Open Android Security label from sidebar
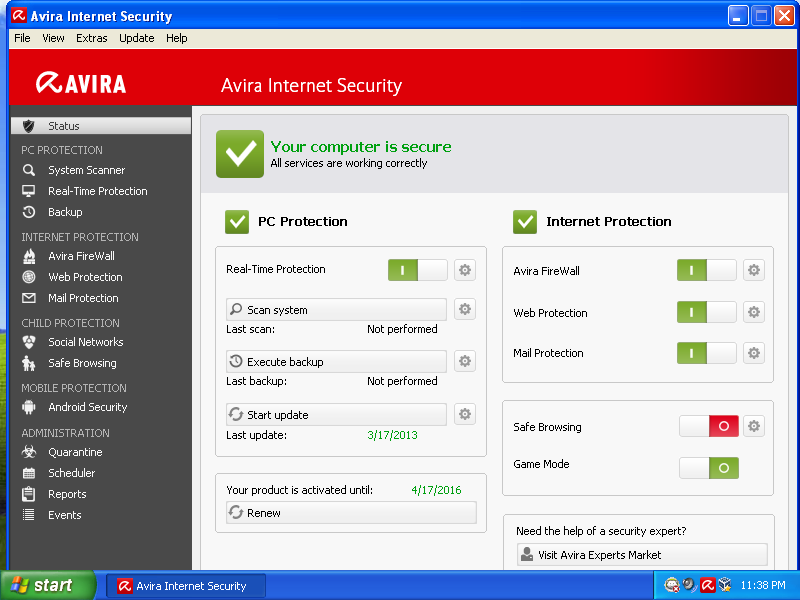 click(x=87, y=407)
